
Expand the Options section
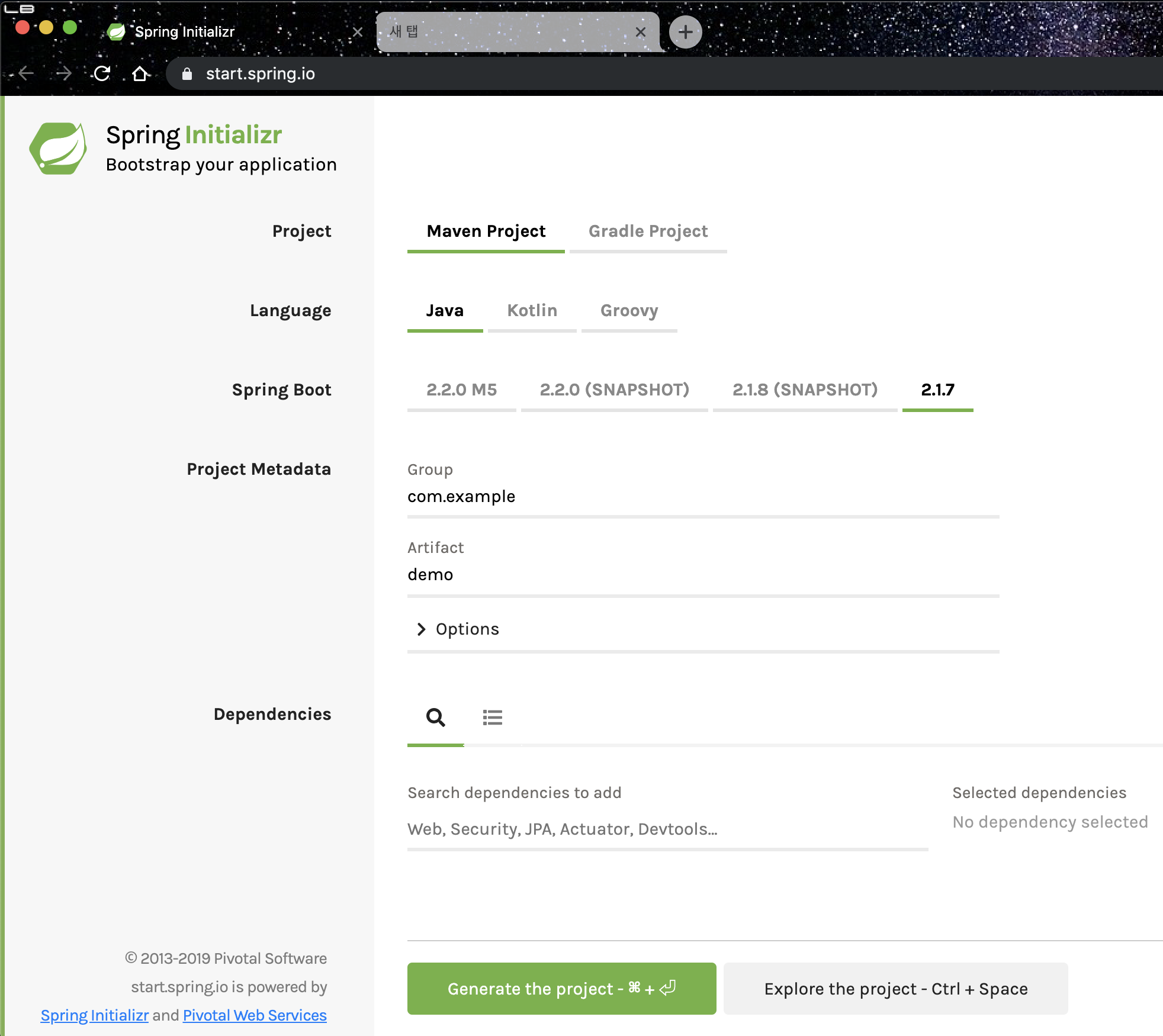457,629
